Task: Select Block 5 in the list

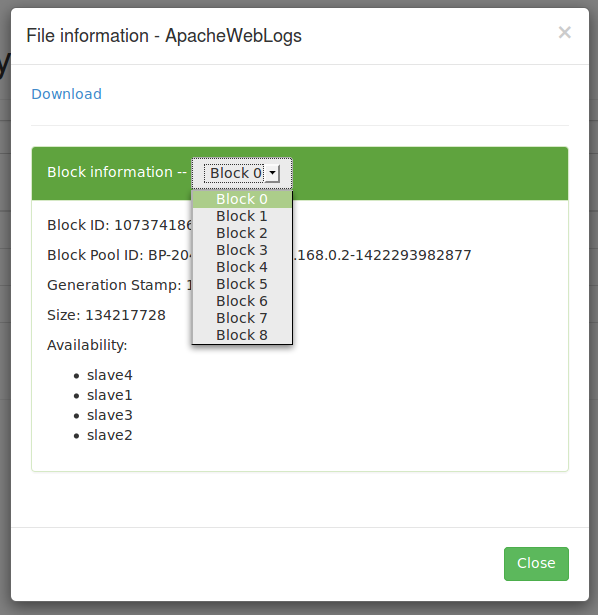Action: click(x=242, y=284)
